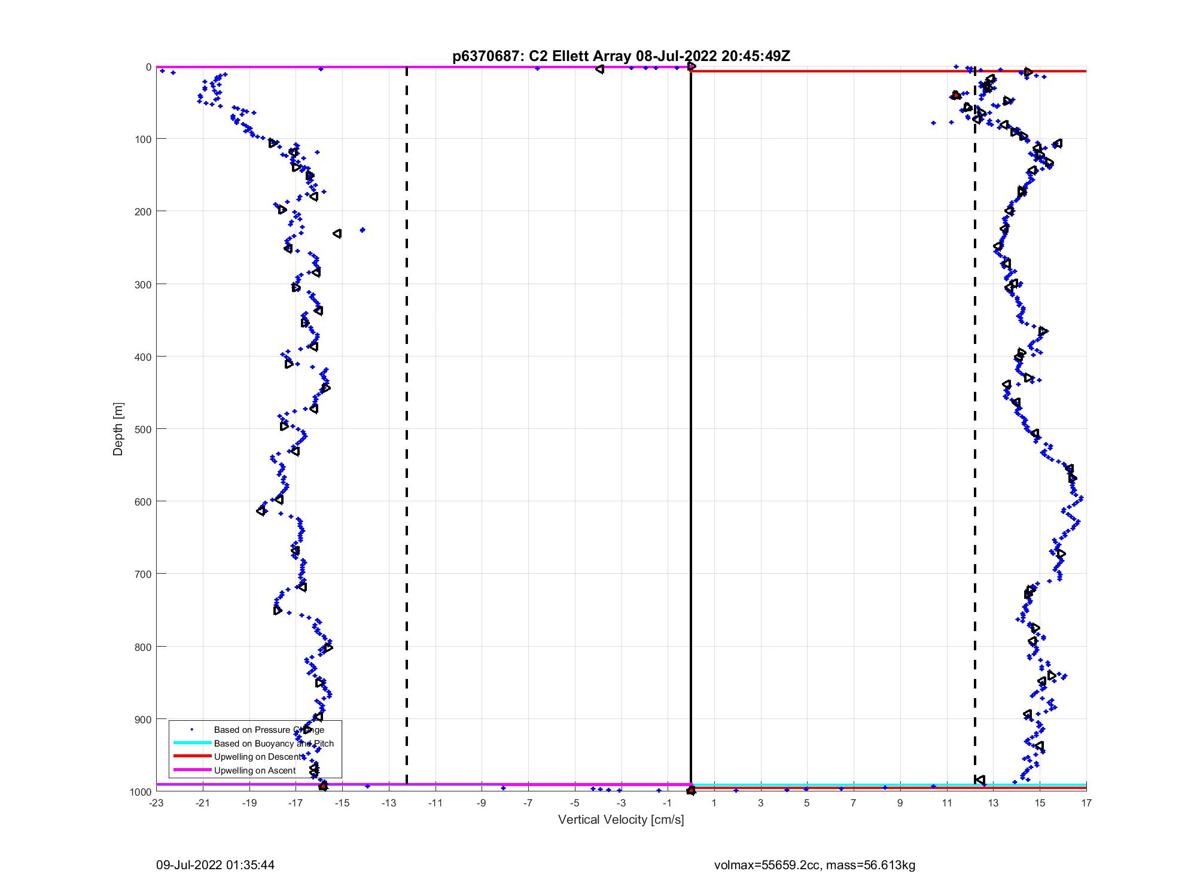
Task: Click velocity tick label '-9'
Action: pos(481,802)
